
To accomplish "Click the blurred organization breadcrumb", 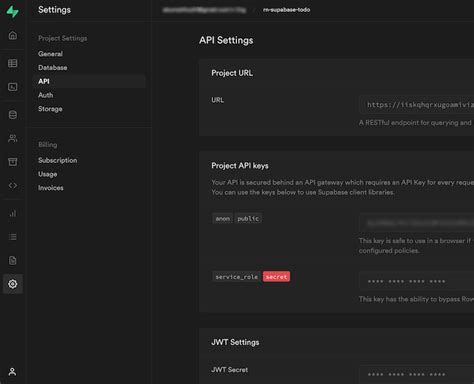I will coord(204,10).
